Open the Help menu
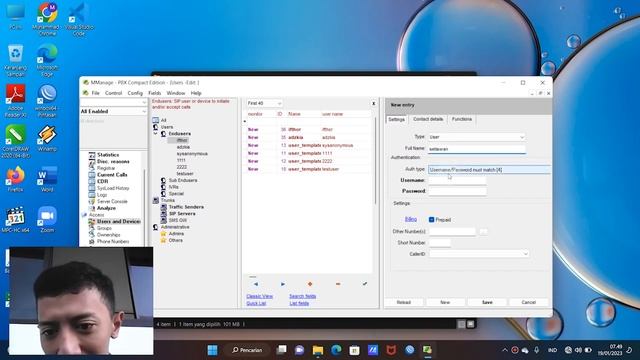This screenshot has width=640, height=360. (x=196, y=93)
